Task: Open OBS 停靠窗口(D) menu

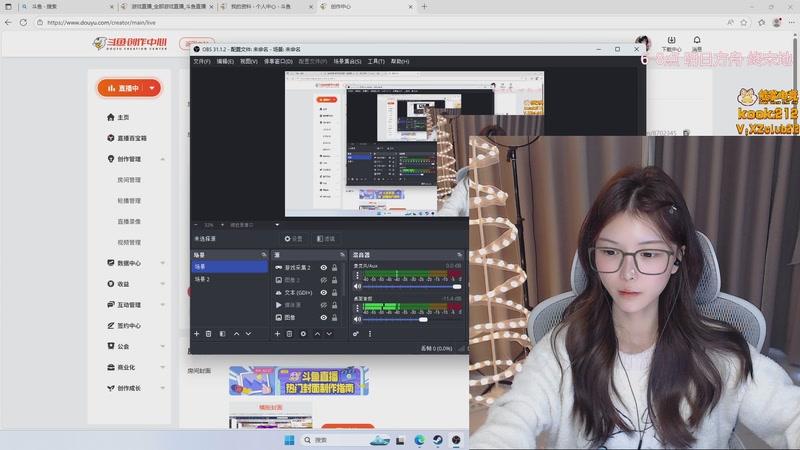Action: click(278, 61)
